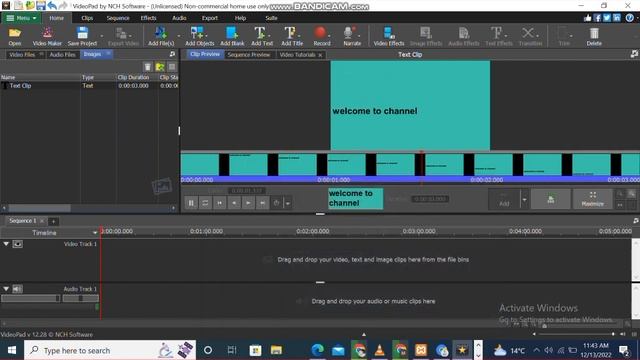This screenshot has width=640, height=360.
Task: Open the Save Project dropdown arrow
Action: coord(102,36)
